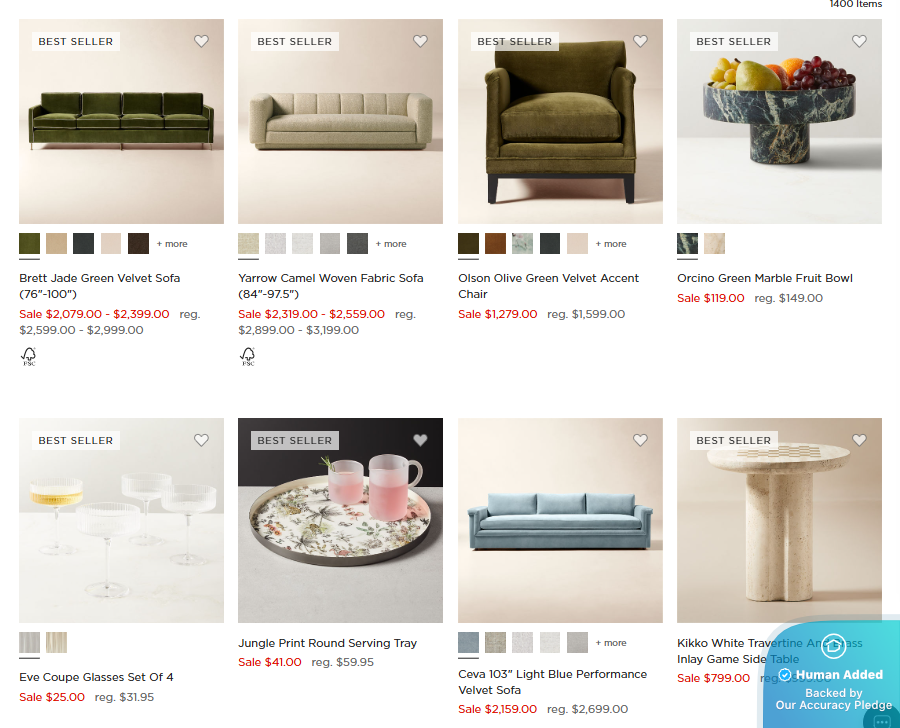Open chat bubble icon in bottom corner

[882, 721]
